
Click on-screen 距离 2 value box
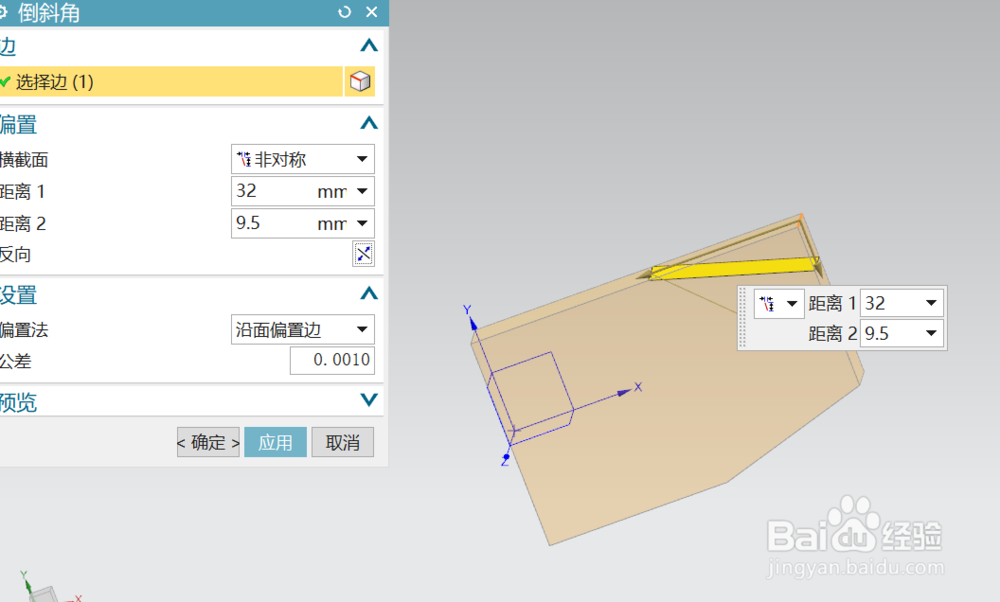tap(890, 334)
